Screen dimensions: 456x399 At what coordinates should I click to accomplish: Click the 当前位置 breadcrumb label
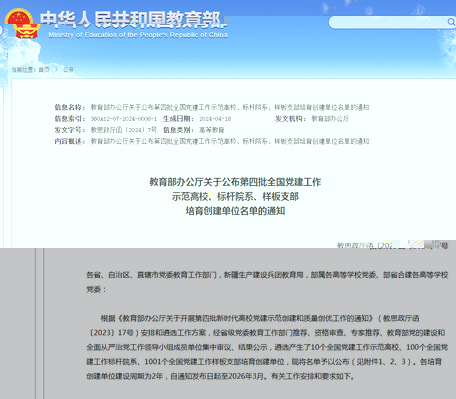[x=24, y=70]
